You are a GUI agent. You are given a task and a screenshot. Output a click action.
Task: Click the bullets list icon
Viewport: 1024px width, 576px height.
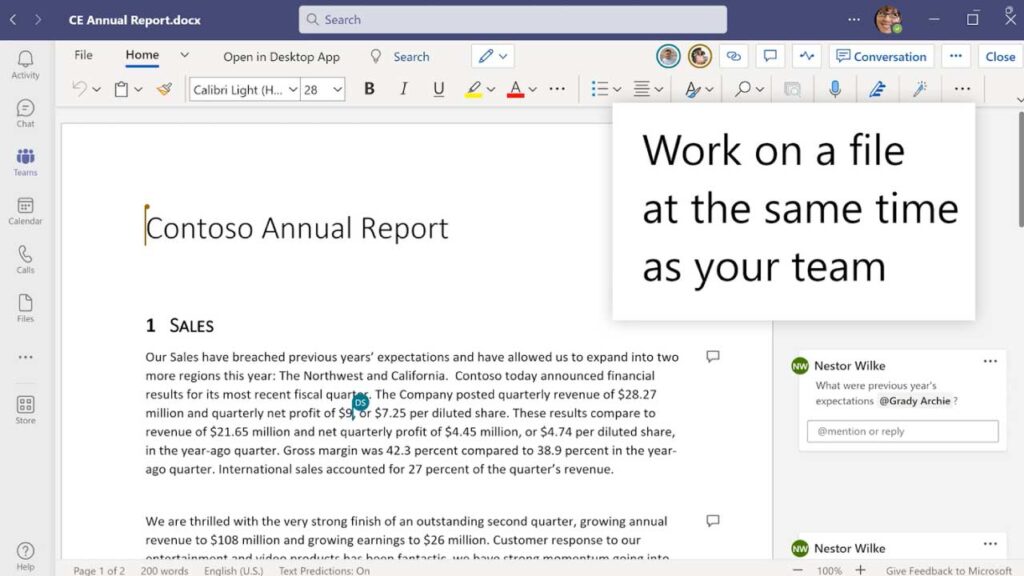[x=600, y=89]
